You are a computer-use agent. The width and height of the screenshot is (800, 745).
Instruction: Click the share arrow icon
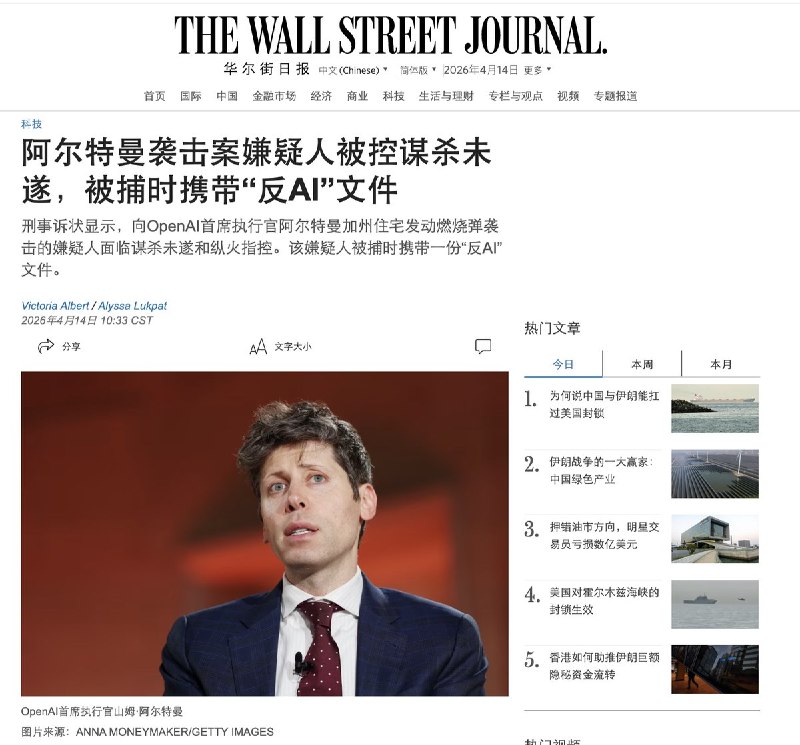[46, 346]
